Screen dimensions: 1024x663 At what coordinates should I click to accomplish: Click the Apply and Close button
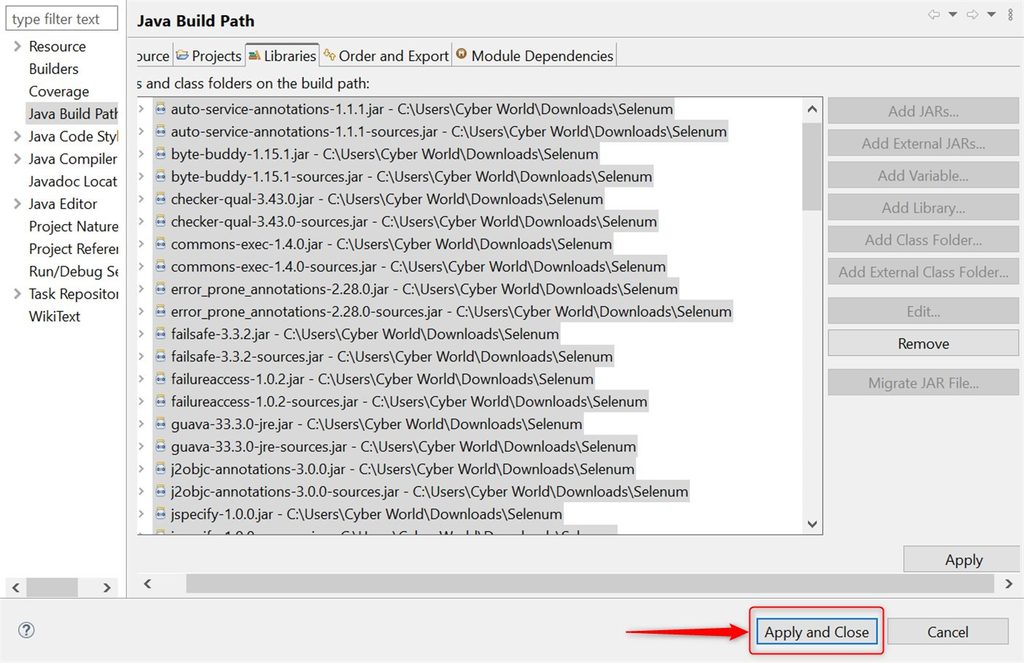point(816,632)
